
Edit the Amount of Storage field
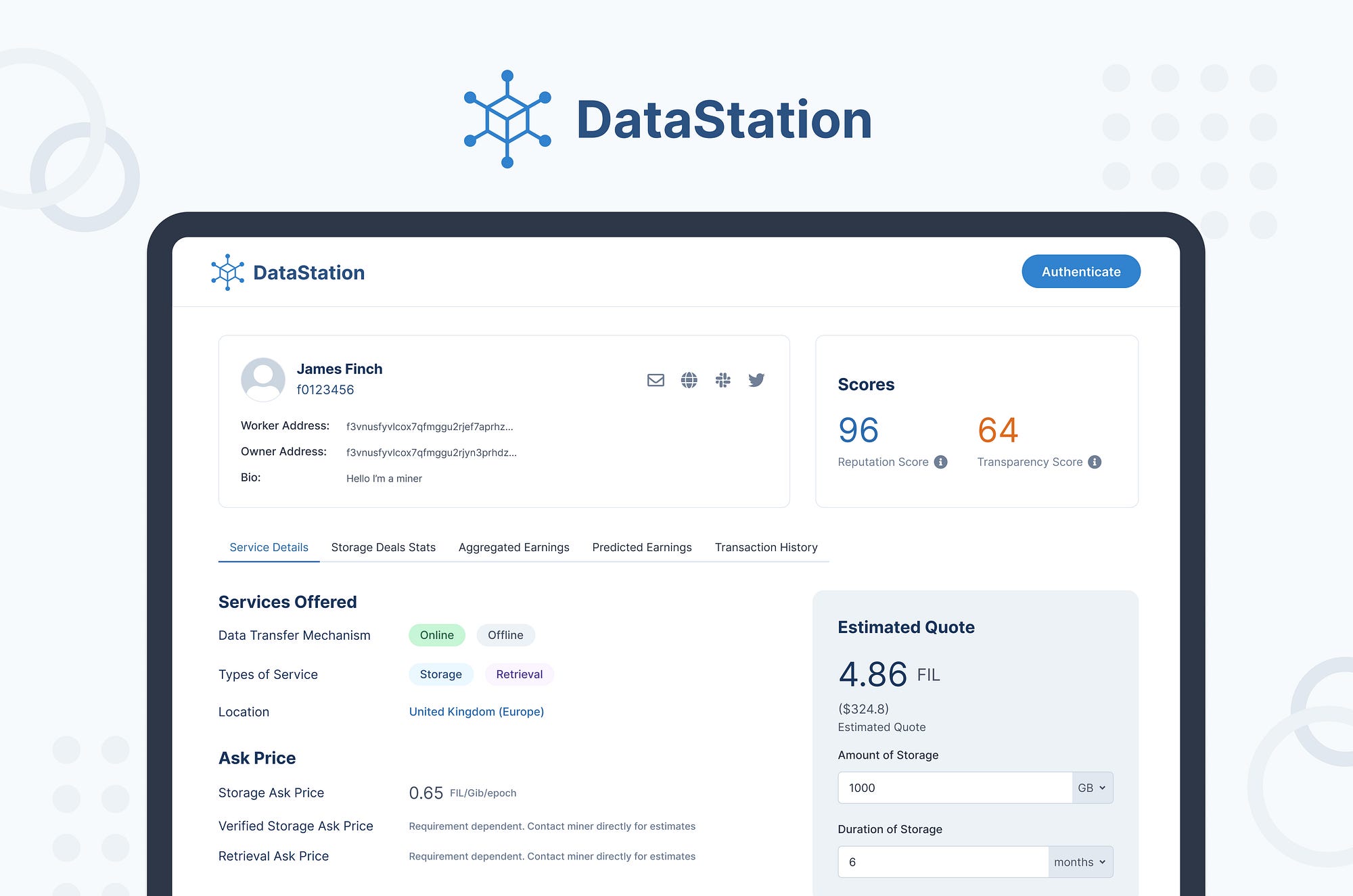[954, 787]
